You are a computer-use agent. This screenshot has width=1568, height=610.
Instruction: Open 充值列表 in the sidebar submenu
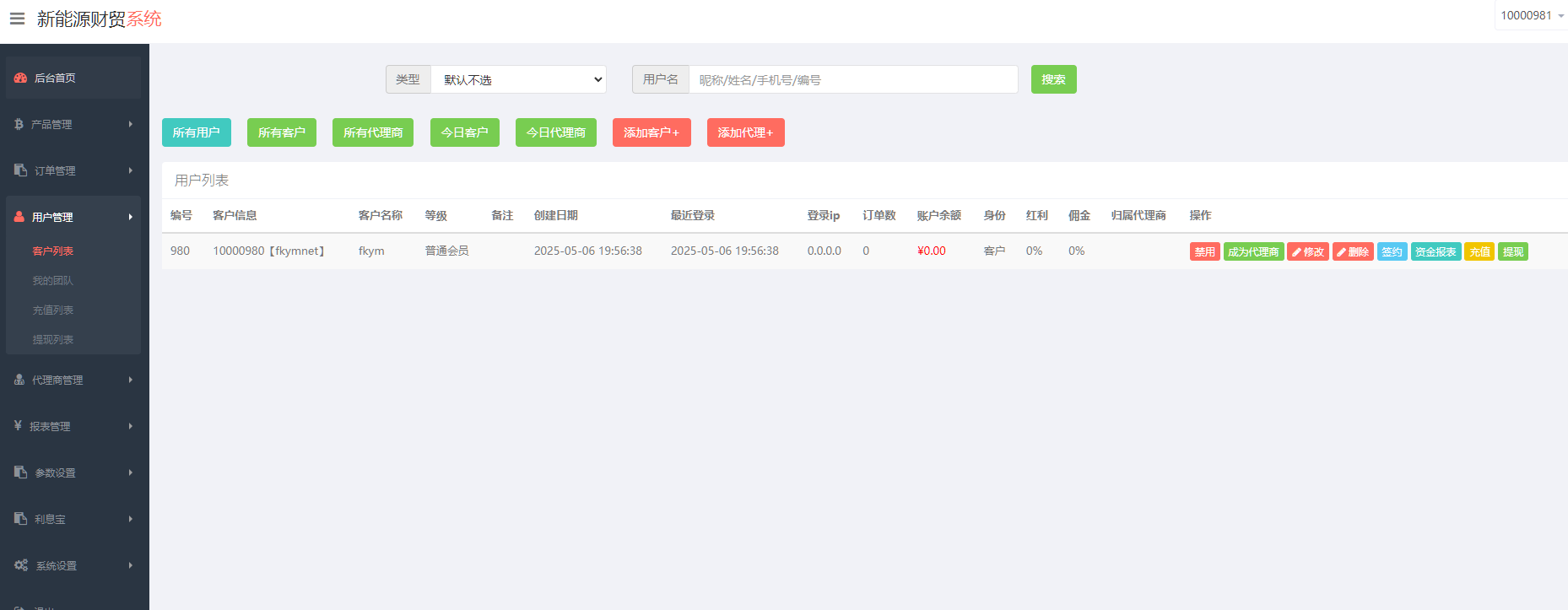pos(52,310)
